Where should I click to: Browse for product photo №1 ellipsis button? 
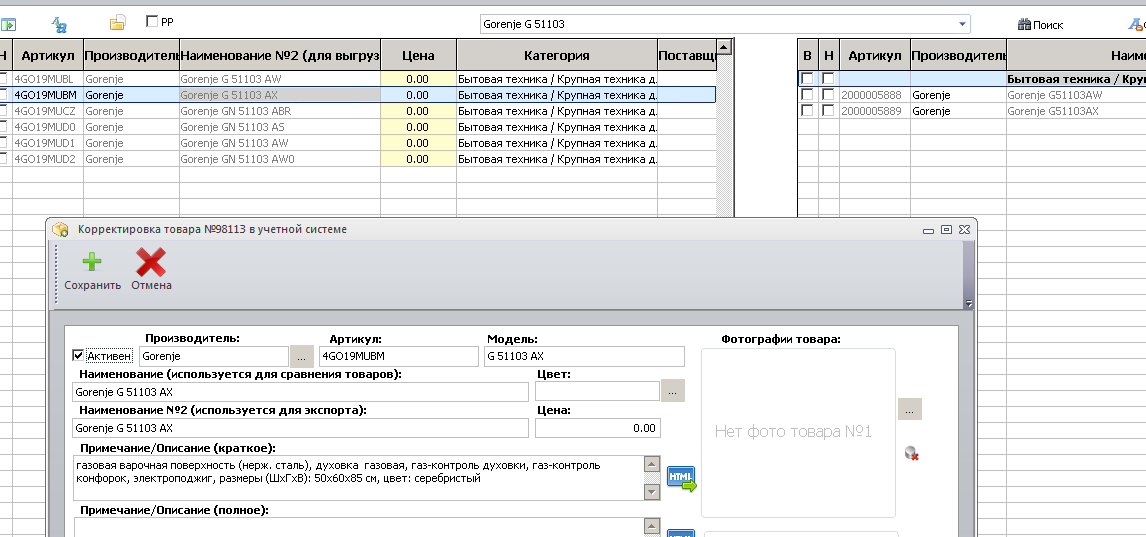click(910, 409)
